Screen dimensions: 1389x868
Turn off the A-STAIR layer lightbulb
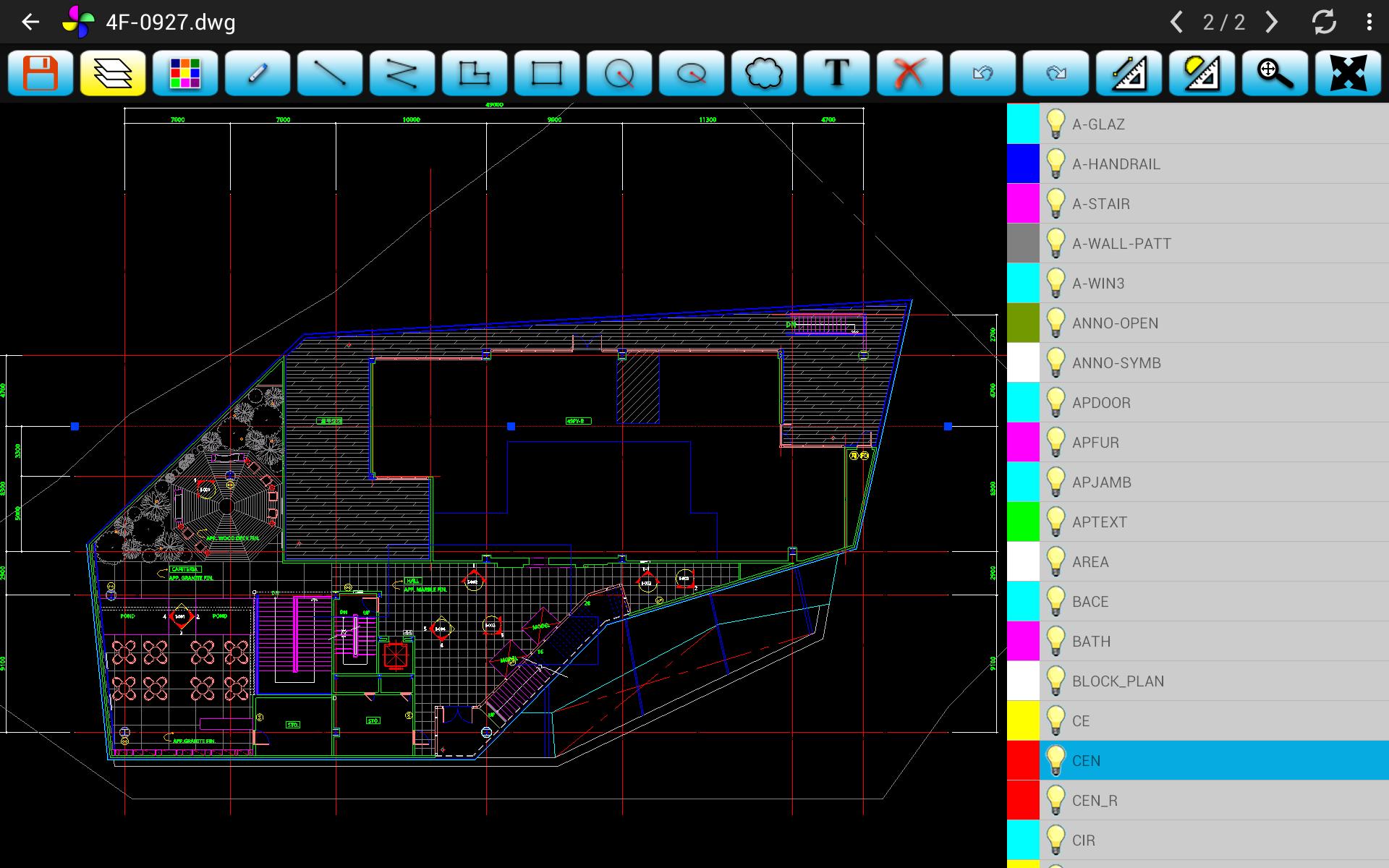coord(1055,203)
